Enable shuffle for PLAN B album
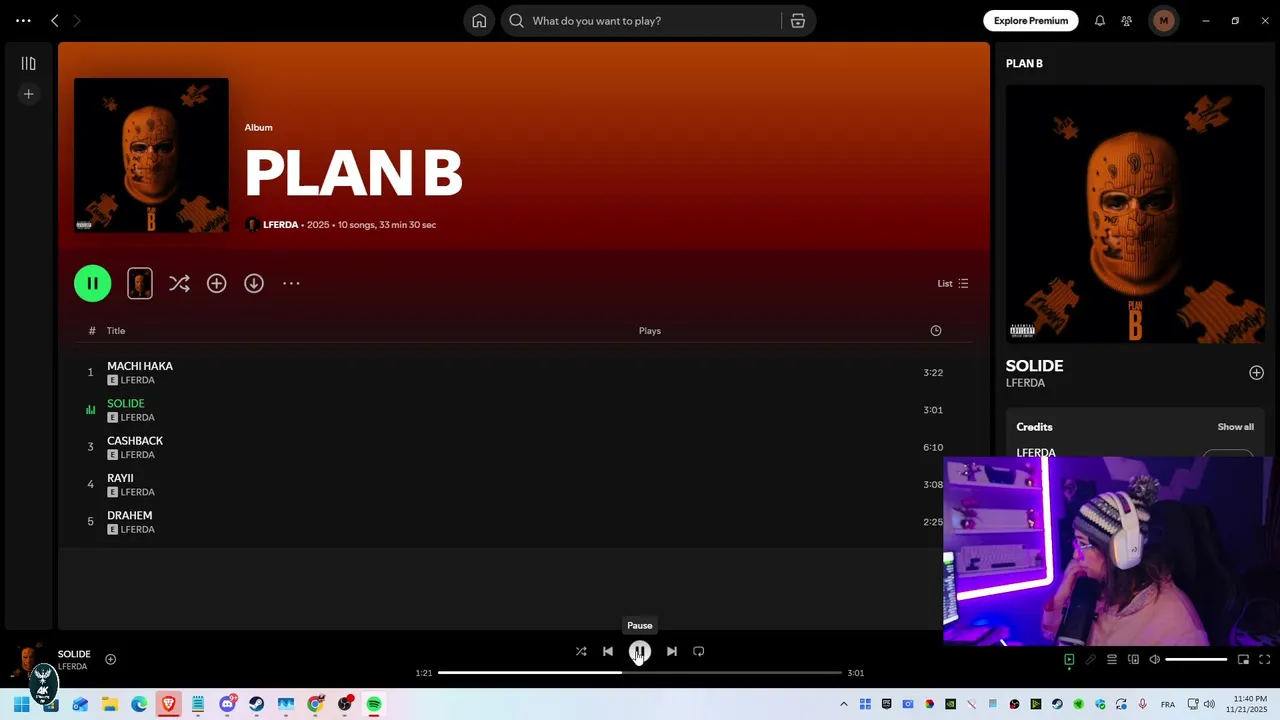The width and height of the screenshot is (1280, 720). (179, 283)
